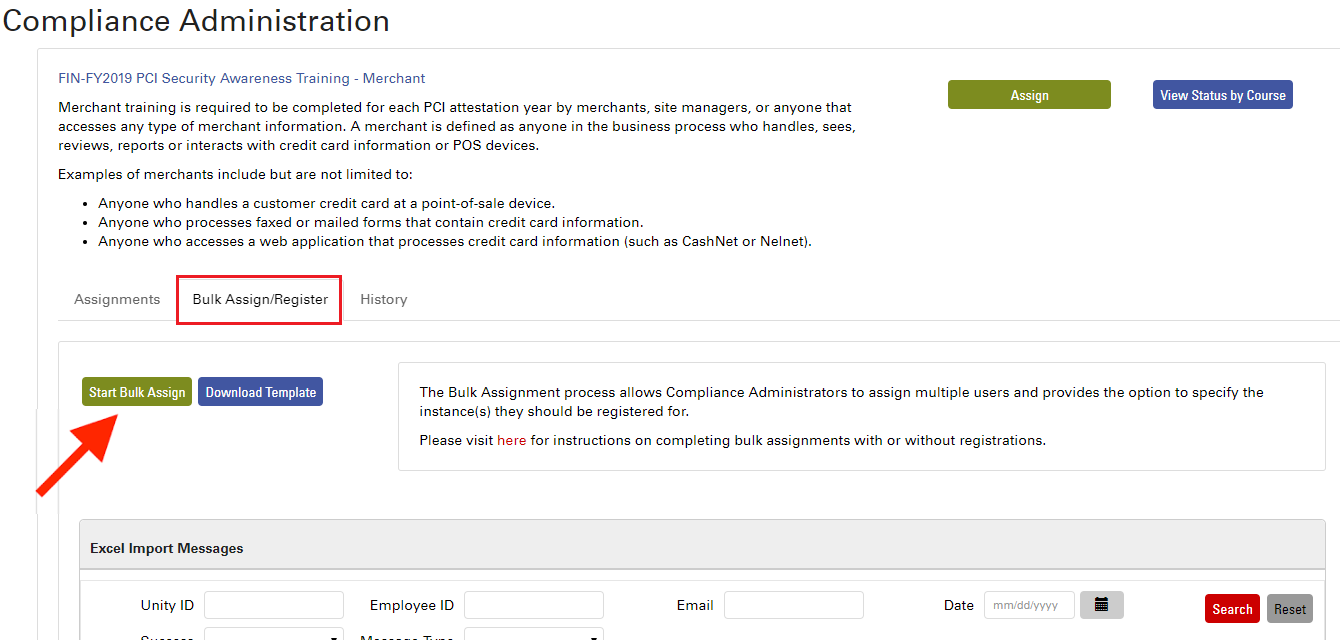
Task: Expand the Success dropdown
Action: [x=273, y=636]
